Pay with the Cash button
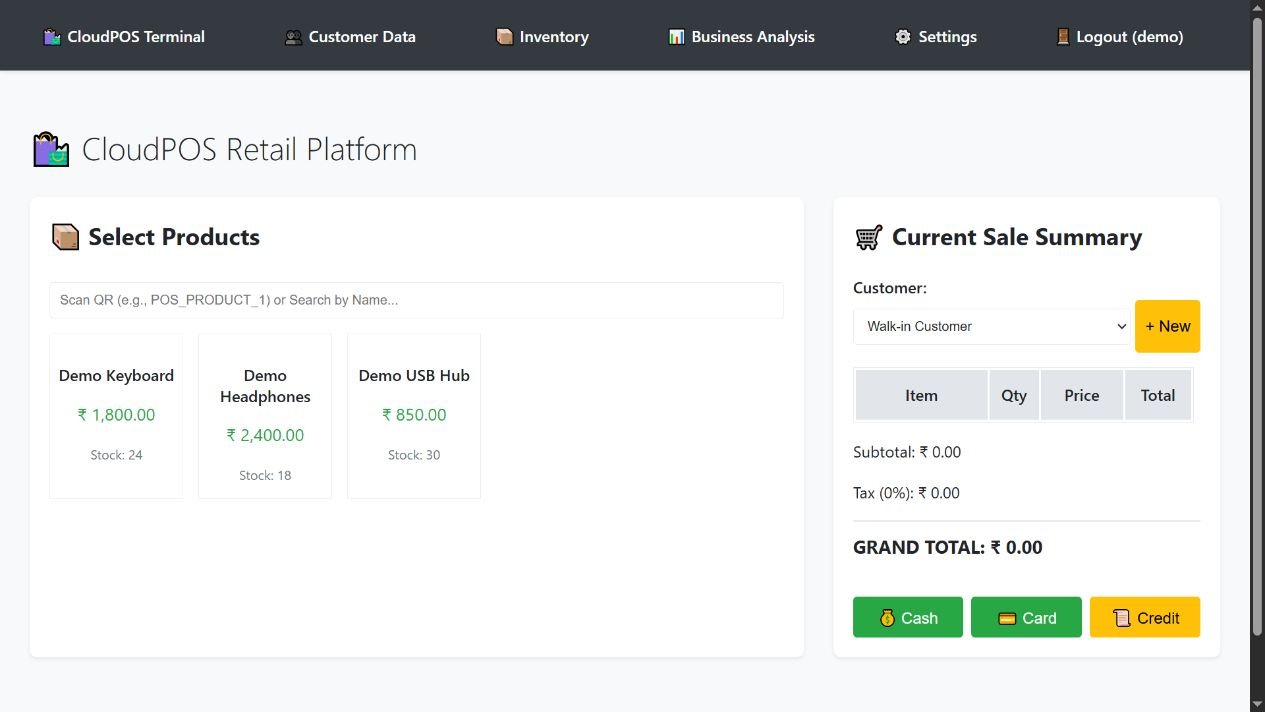The width and height of the screenshot is (1265, 712). (908, 617)
